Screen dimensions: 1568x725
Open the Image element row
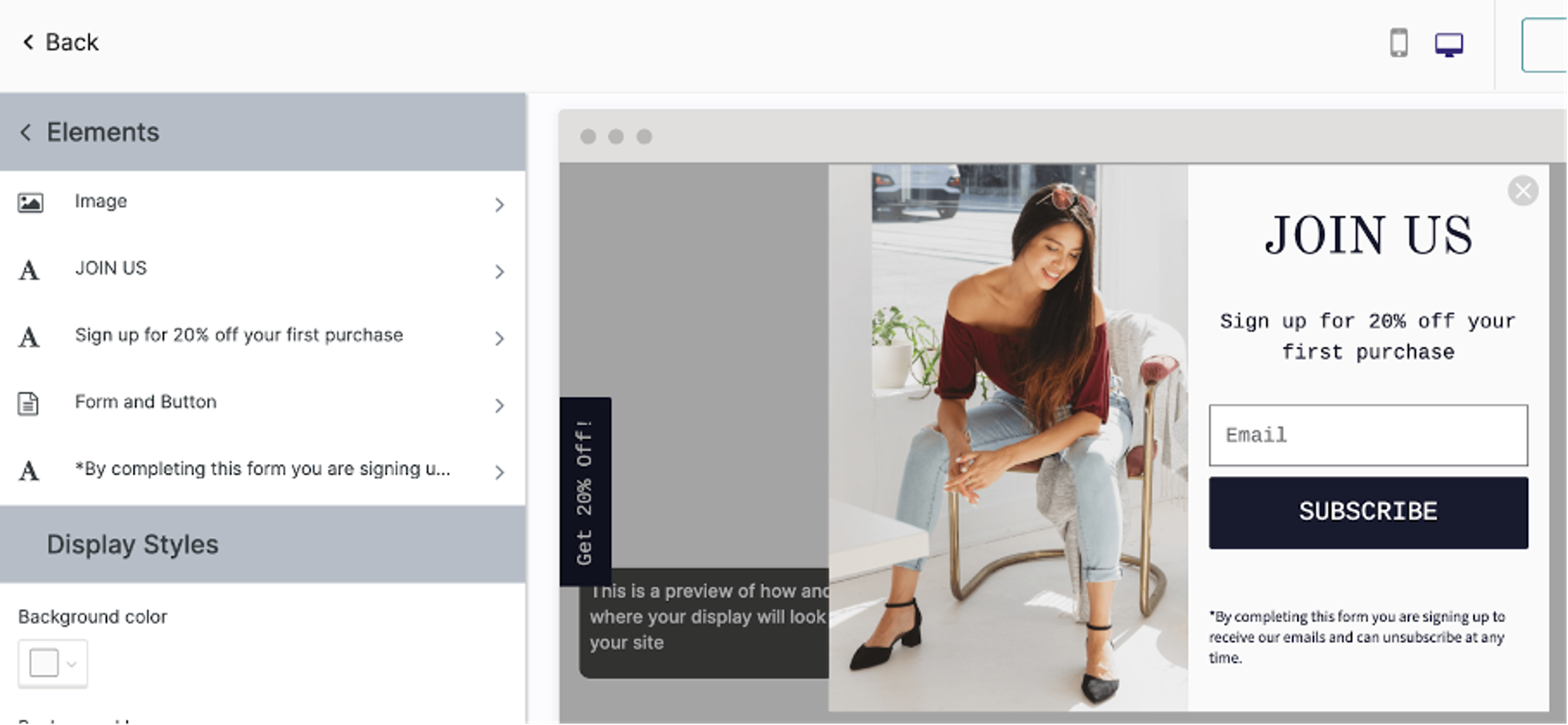point(262,204)
